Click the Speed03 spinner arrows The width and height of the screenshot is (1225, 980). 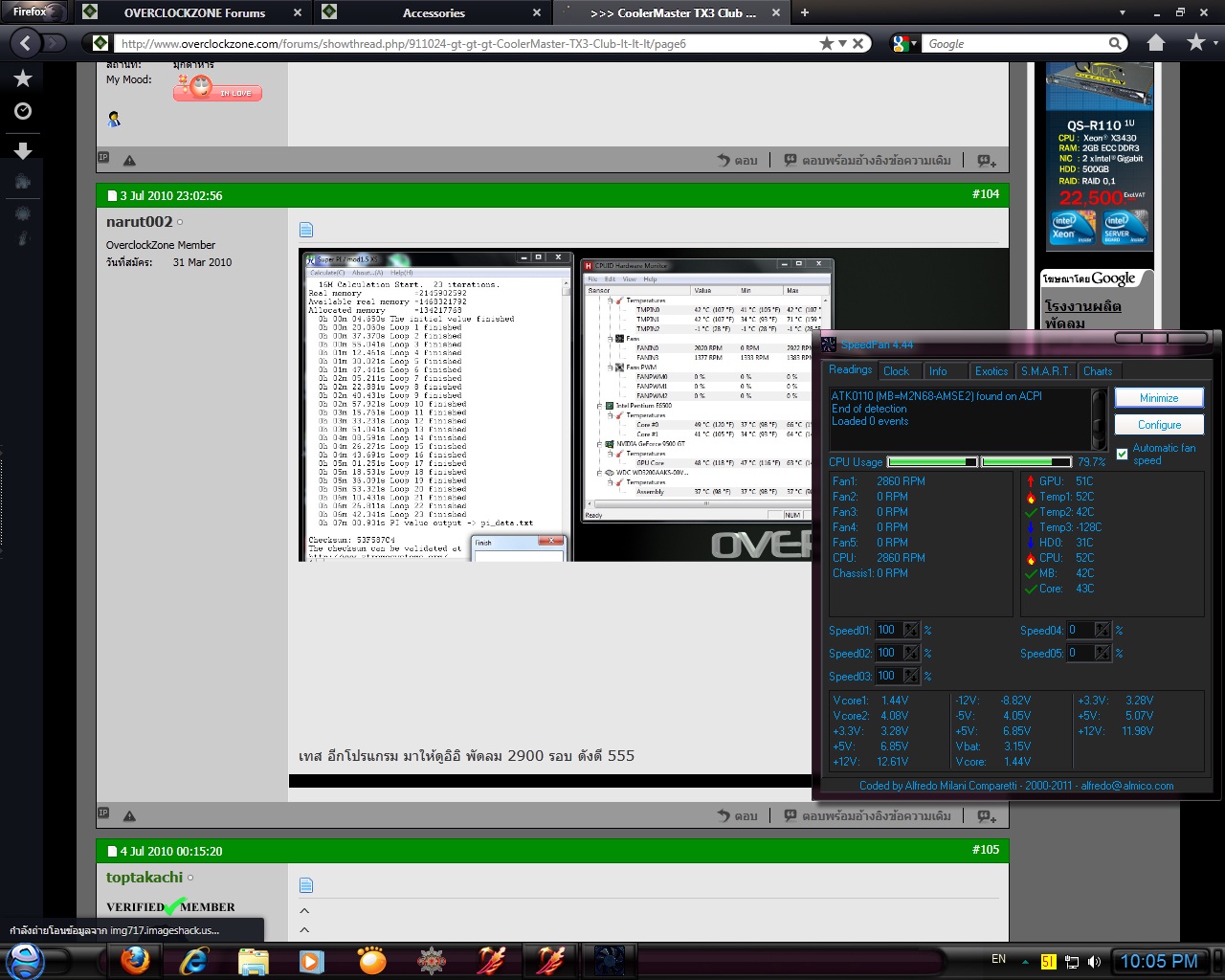click(911, 676)
